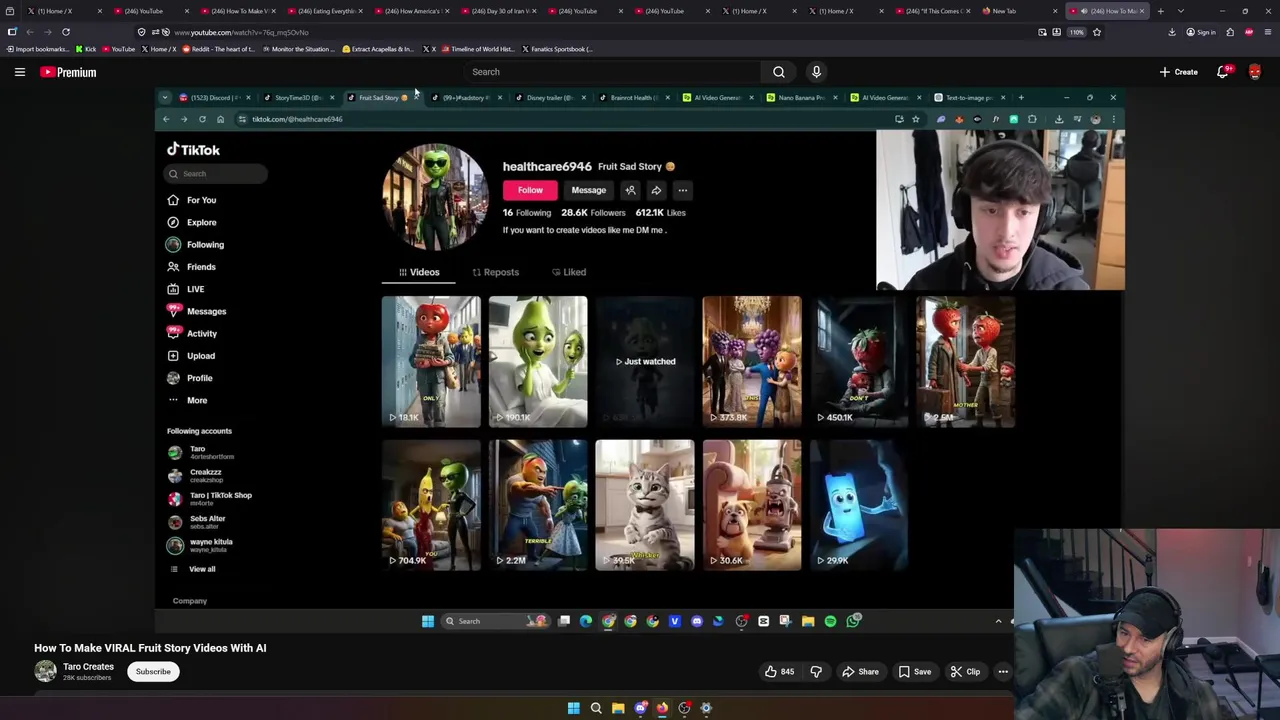This screenshot has width=1280, height=720.
Task: Switch to the Nano Banana Chrome tab
Action: pyautogui.click(x=801, y=97)
